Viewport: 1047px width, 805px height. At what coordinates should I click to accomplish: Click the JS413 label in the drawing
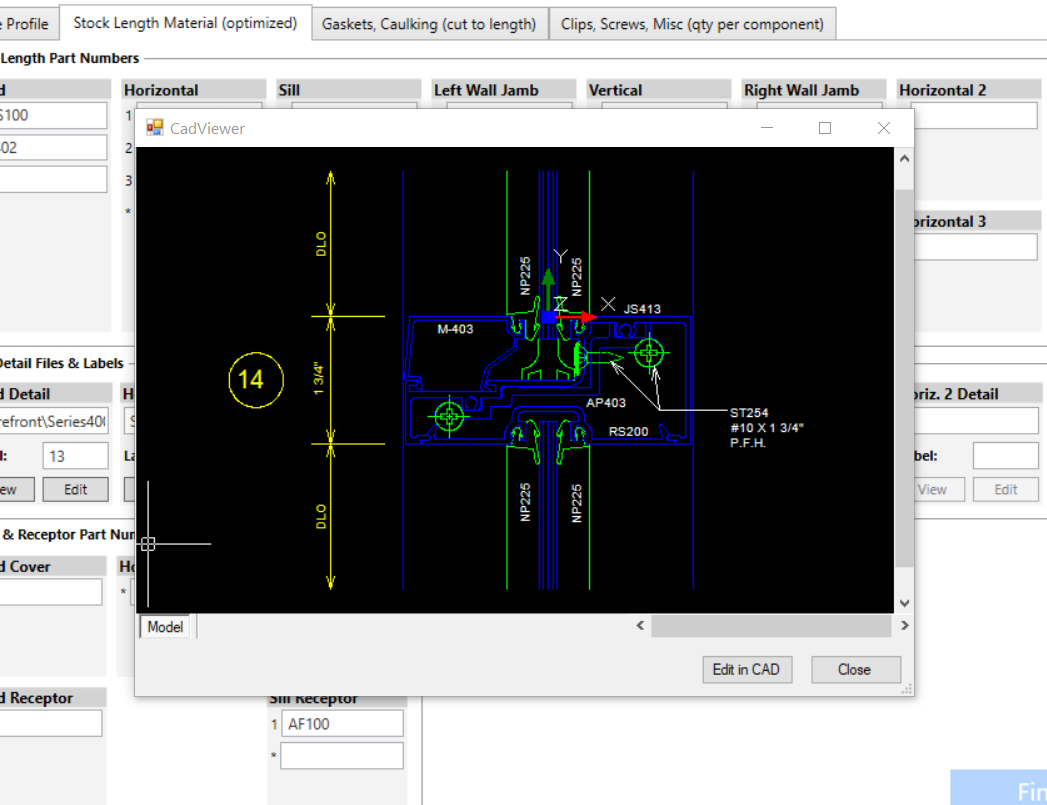point(642,309)
